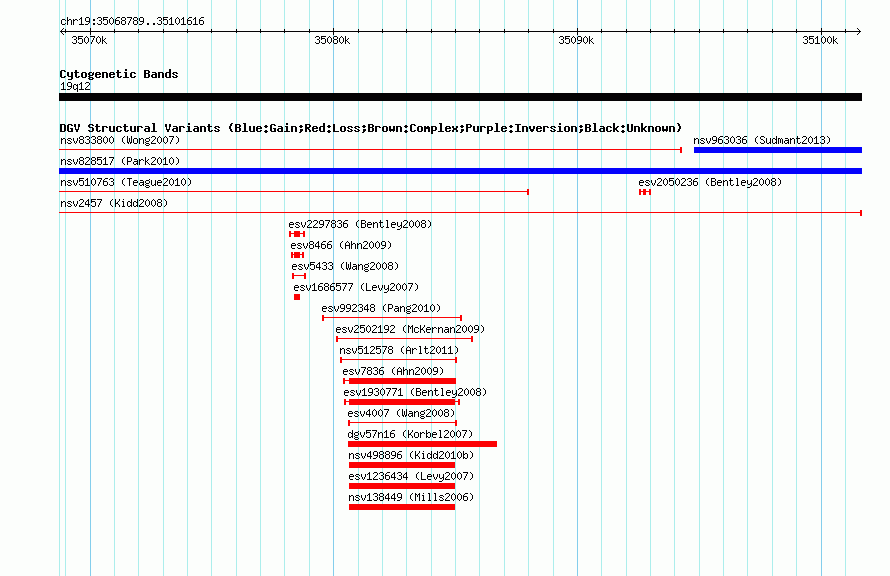Select the nsv963036 (Sudmant2013) blue gain bar
The height and width of the screenshot is (576, 890).
[778, 150]
